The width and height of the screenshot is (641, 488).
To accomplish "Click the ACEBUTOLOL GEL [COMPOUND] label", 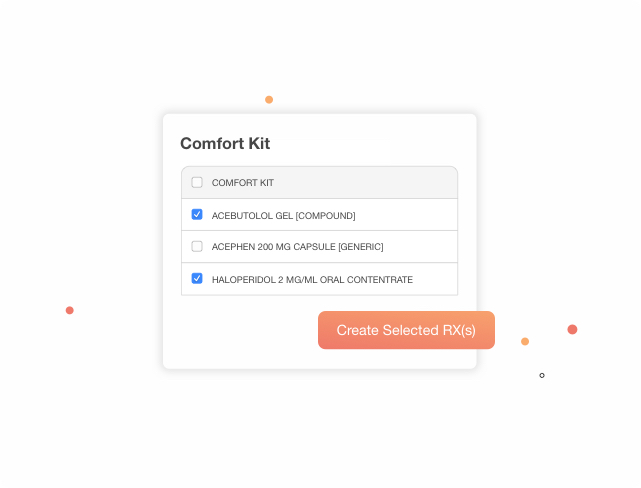I will 284,215.
